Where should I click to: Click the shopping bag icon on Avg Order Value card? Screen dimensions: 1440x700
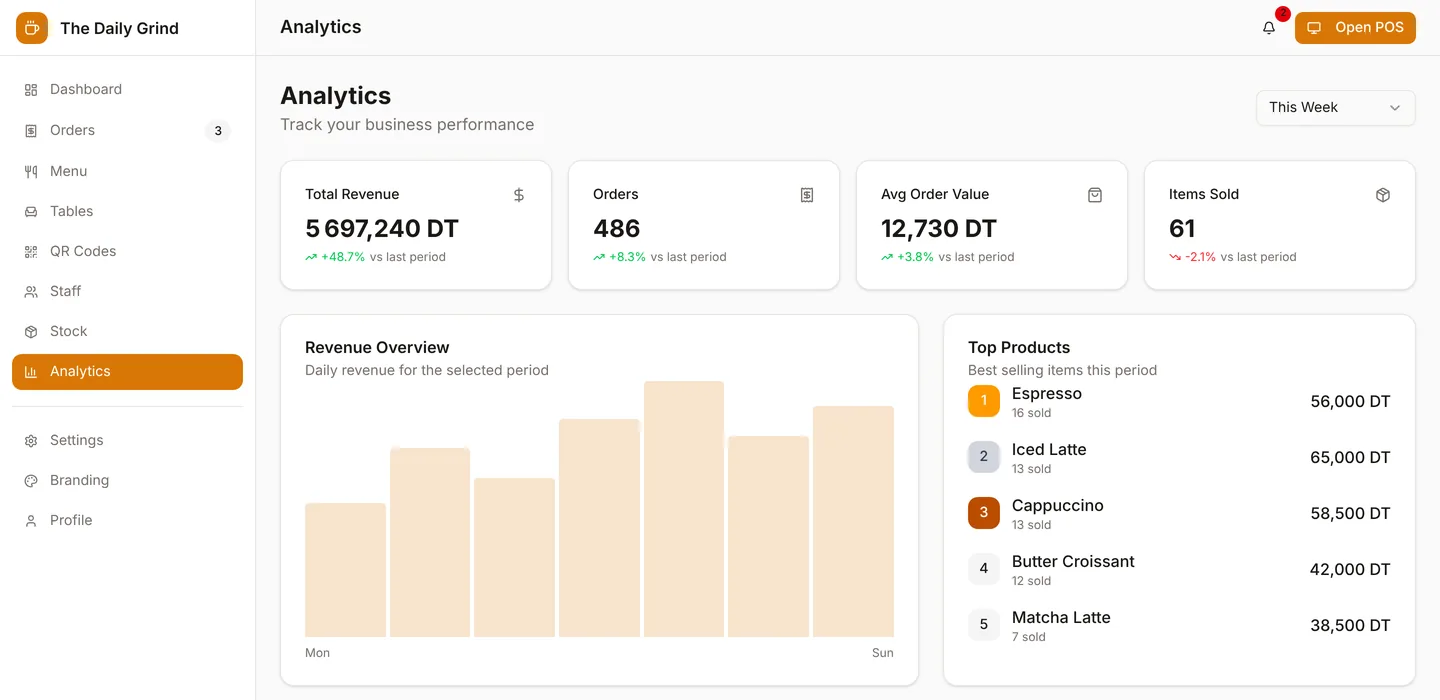(x=1095, y=195)
